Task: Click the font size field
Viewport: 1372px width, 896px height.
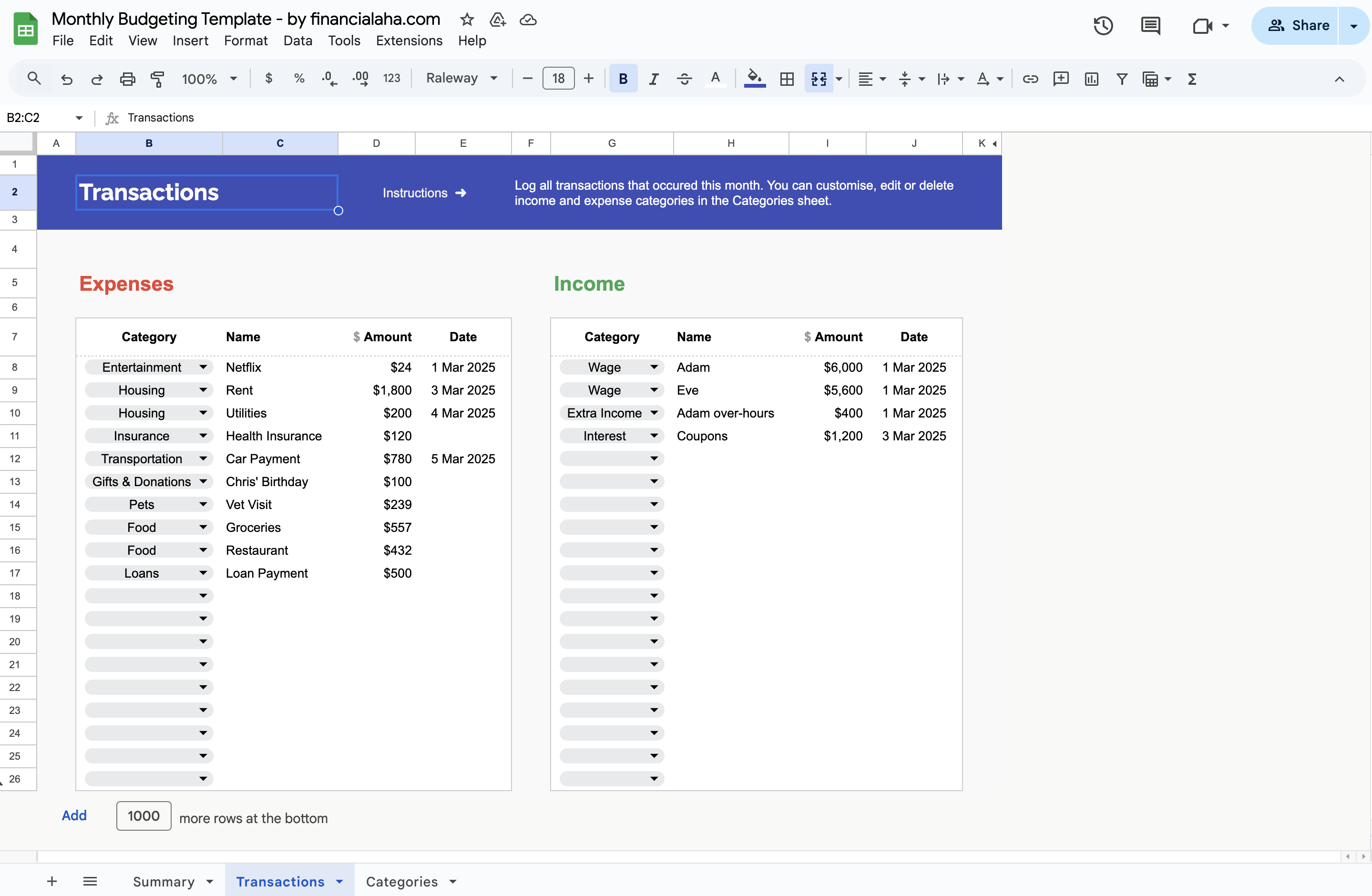Action: (558, 78)
